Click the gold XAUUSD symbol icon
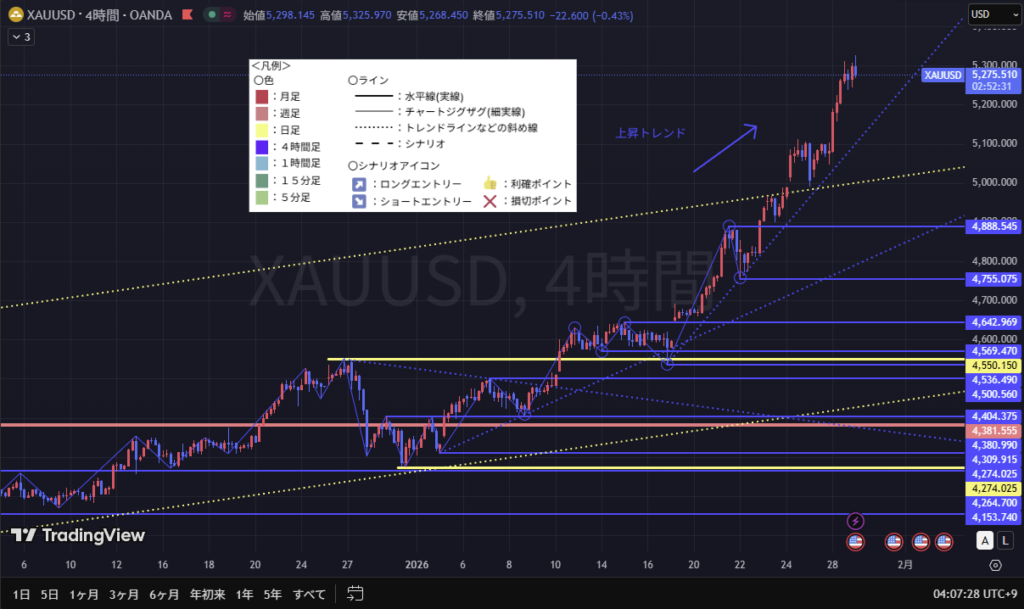The image size is (1024, 609). click(x=13, y=15)
